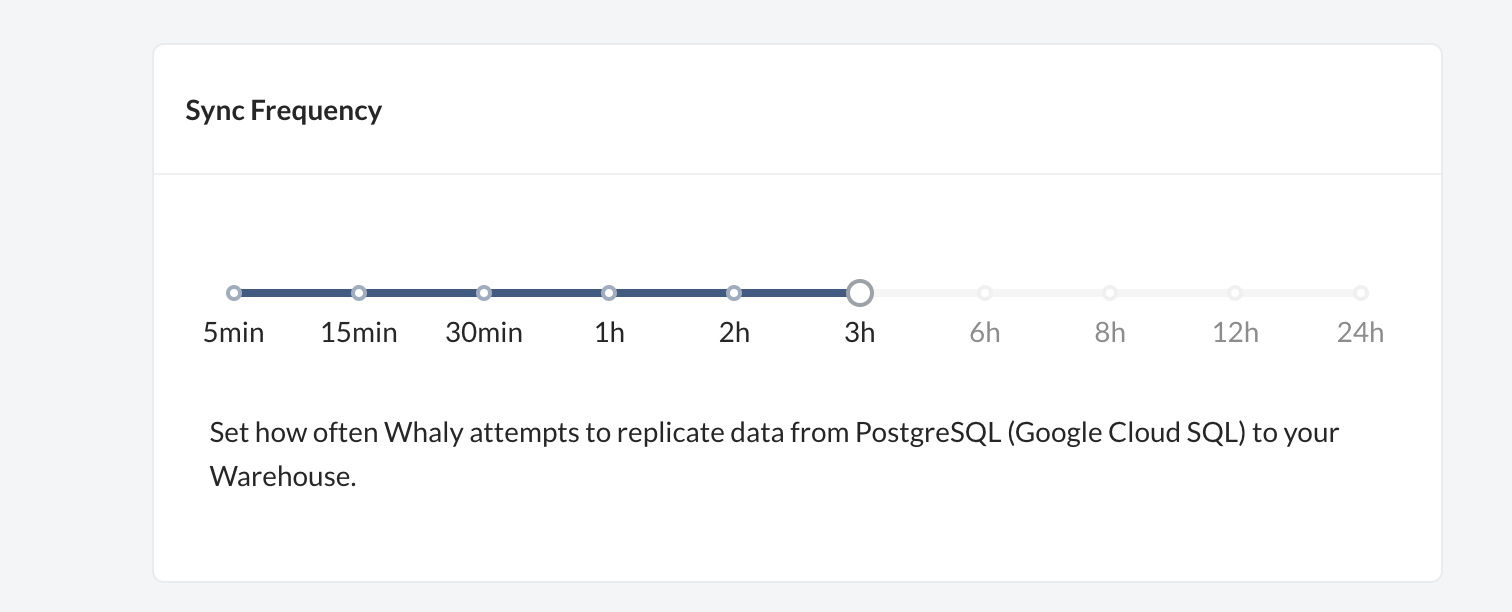
Task: Move sync frequency to 12h dot
Action: tap(1235, 293)
